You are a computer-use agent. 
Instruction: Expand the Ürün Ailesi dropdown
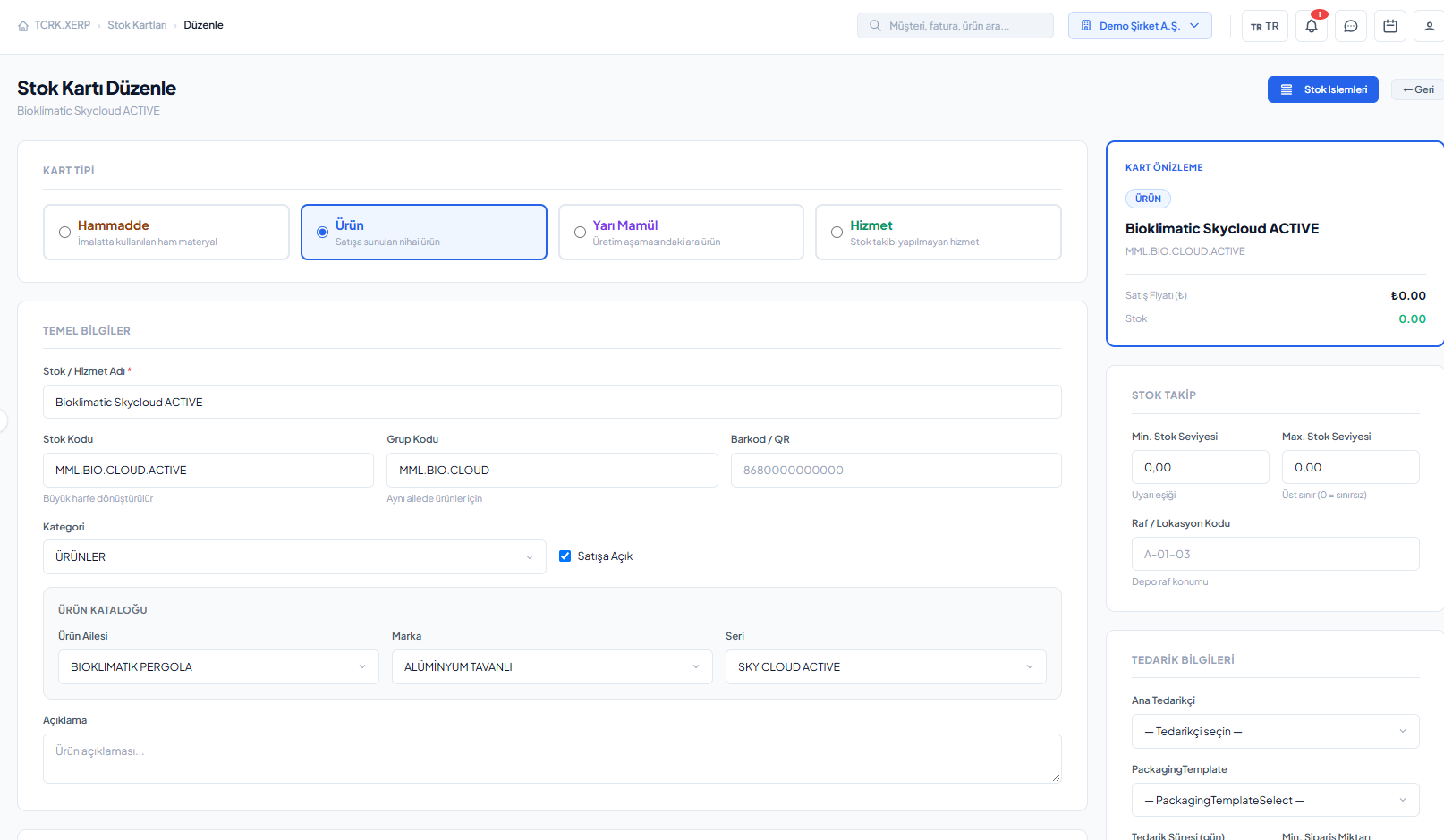point(218,666)
